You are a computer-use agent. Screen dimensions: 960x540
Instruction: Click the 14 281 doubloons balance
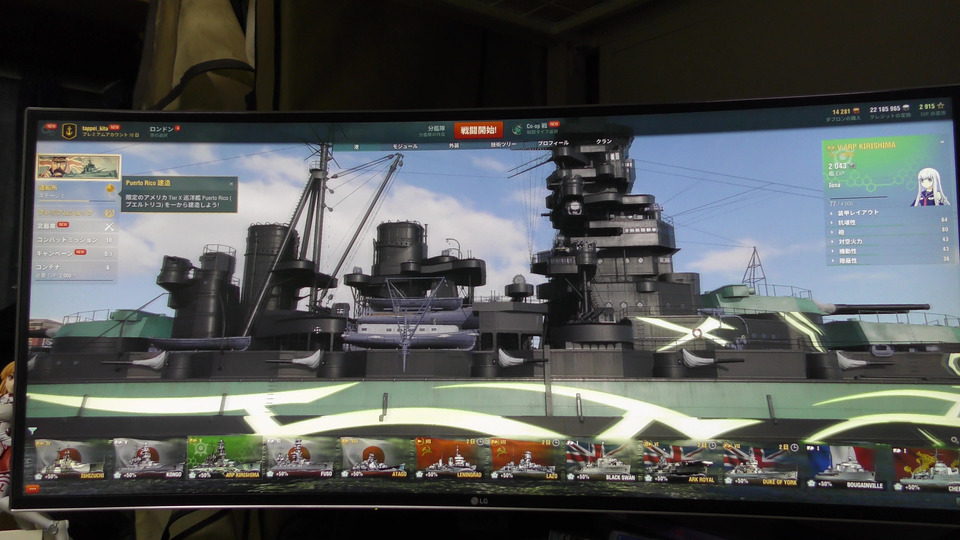tap(841, 111)
